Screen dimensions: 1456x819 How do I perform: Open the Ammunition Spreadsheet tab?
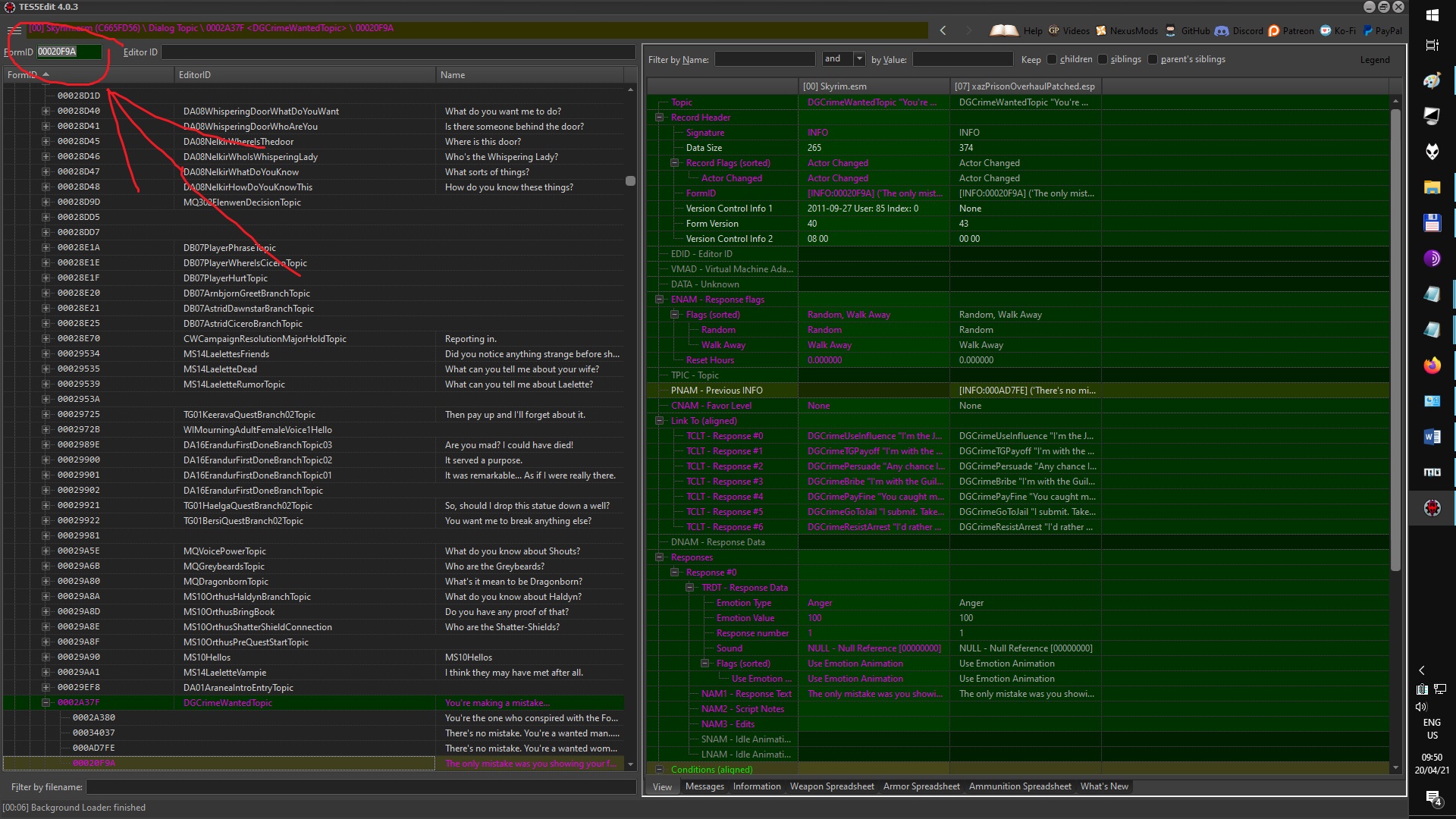(x=1020, y=786)
